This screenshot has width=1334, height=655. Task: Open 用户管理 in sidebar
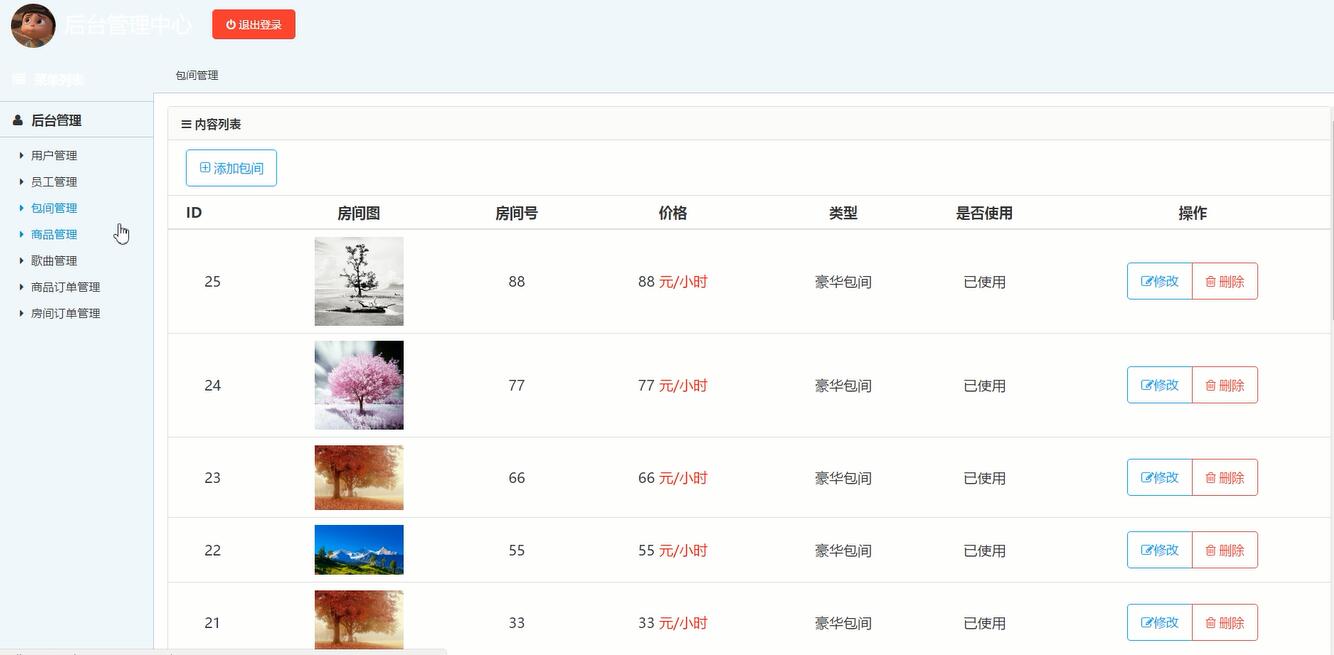click(54, 155)
